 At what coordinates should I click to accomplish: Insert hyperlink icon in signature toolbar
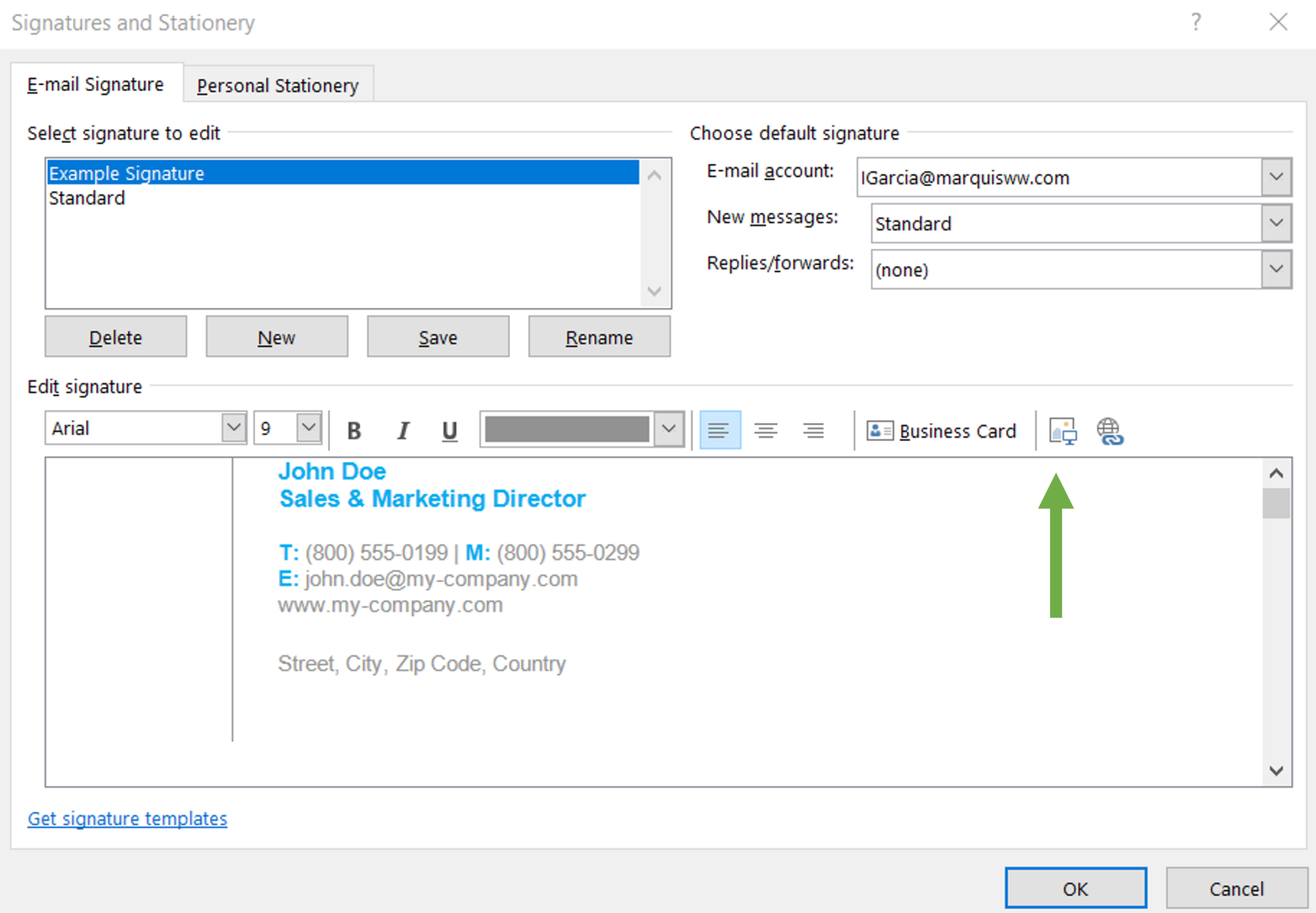(1110, 430)
